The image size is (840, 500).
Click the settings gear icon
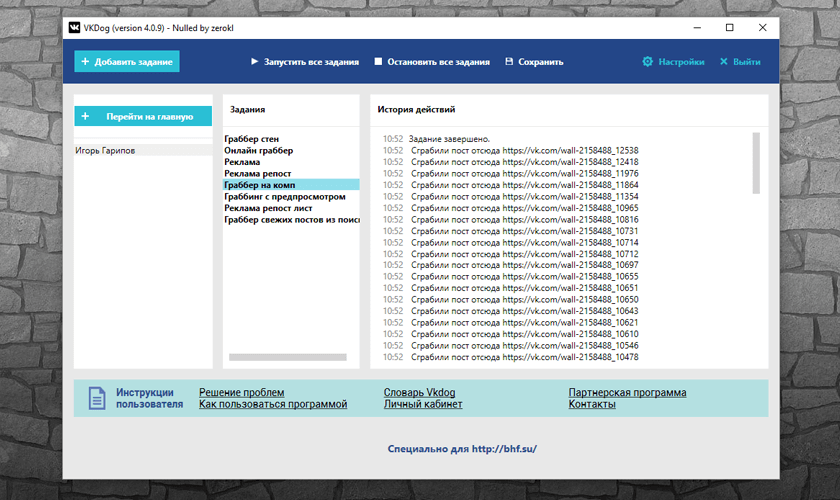648,62
